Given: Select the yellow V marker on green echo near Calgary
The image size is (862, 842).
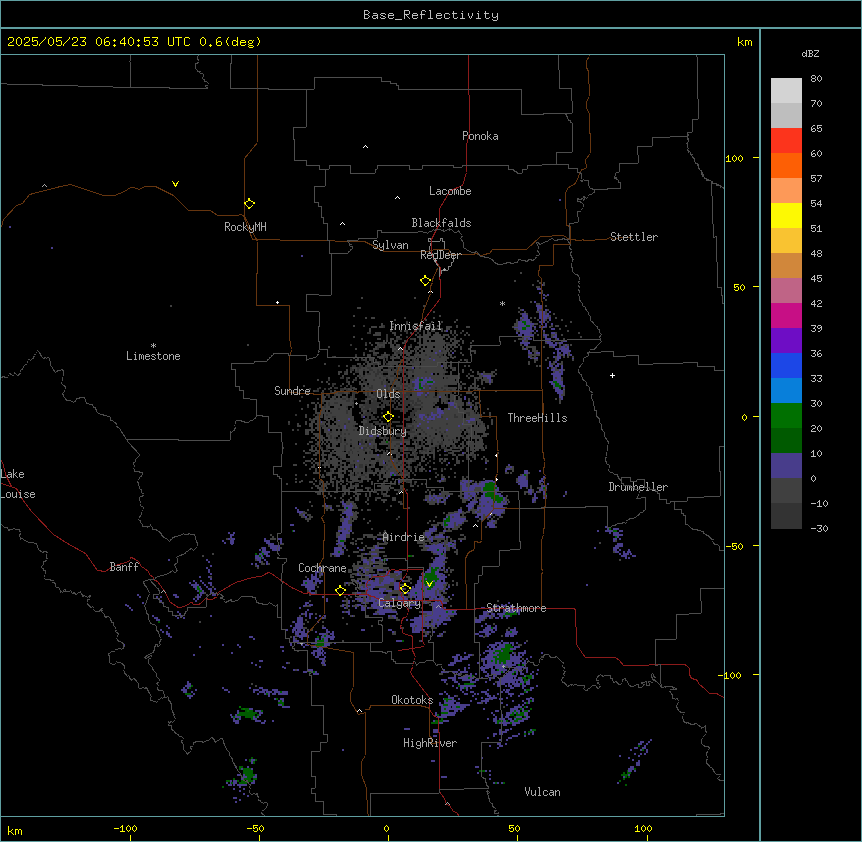Looking at the screenshot, I should pos(429,584).
